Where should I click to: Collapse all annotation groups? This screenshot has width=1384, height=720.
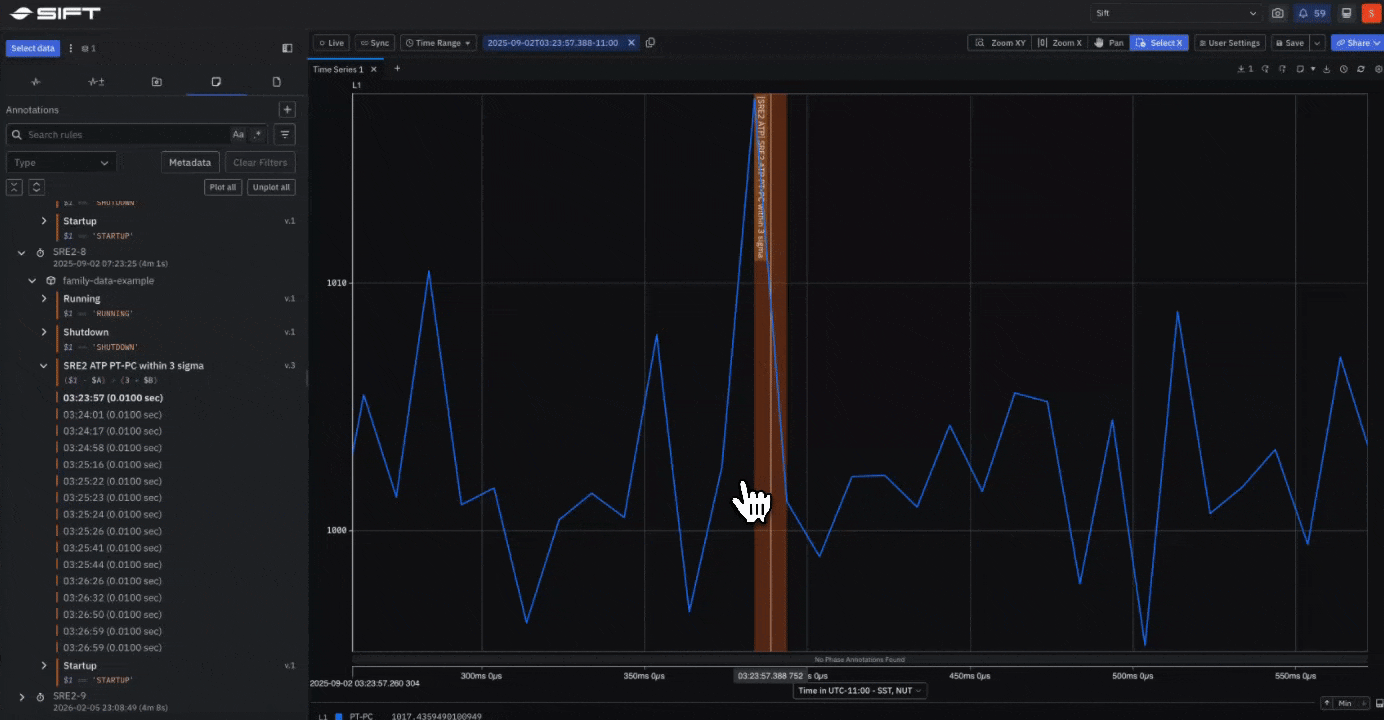pyautogui.click(x=14, y=187)
